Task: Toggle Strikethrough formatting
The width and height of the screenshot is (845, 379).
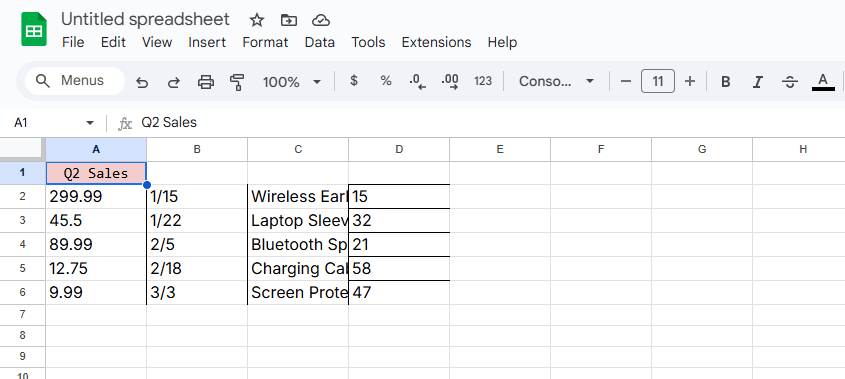Action: (x=790, y=82)
